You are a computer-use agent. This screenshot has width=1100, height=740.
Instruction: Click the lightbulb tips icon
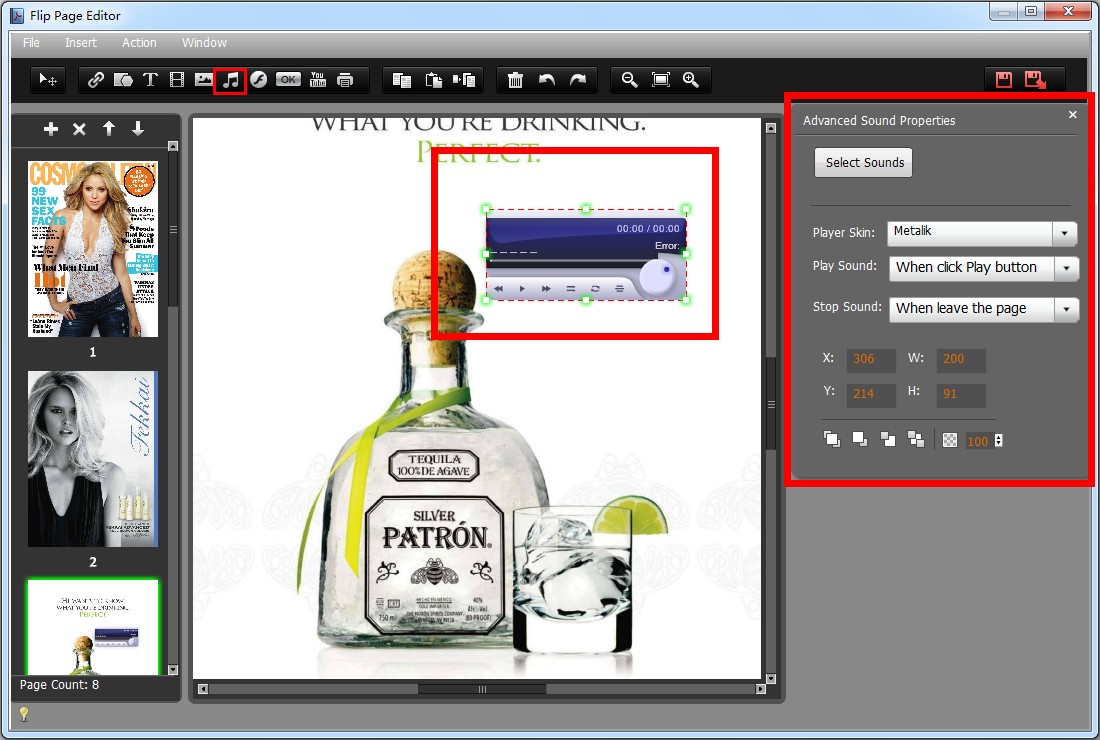click(x=24, y=714)
